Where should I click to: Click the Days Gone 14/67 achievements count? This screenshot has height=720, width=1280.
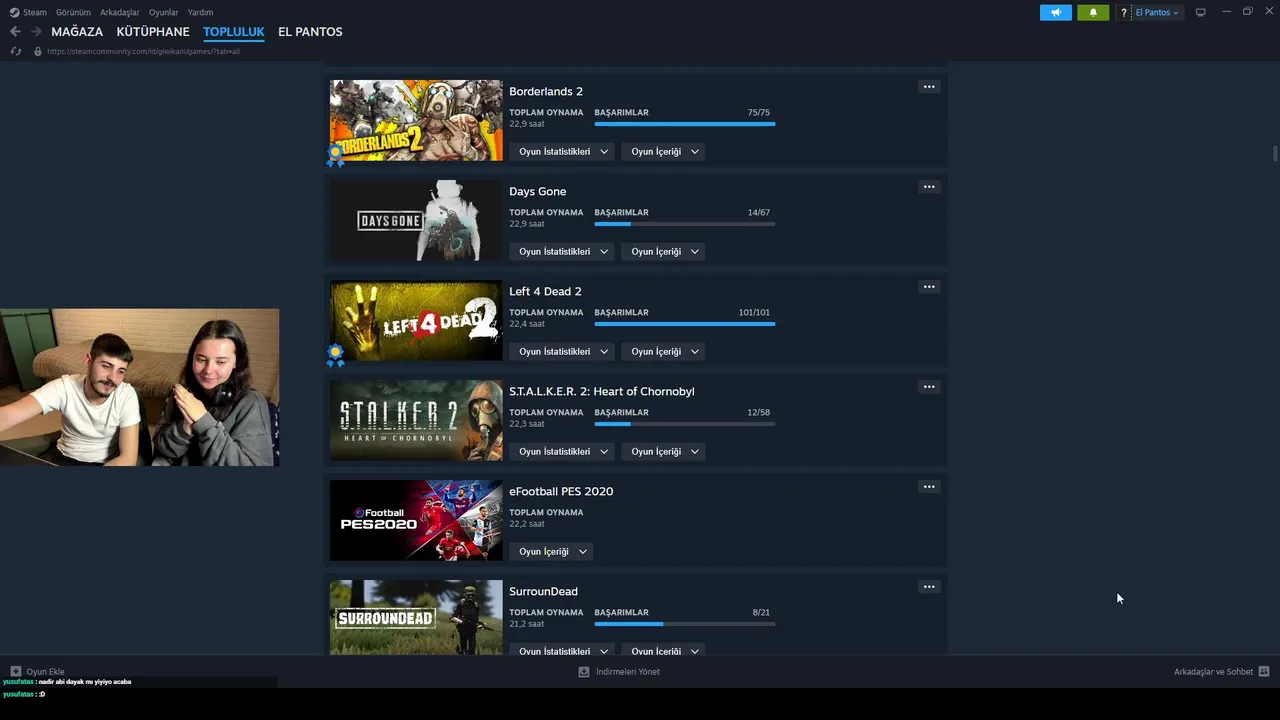pyautogui.click(x=758, y=212)
